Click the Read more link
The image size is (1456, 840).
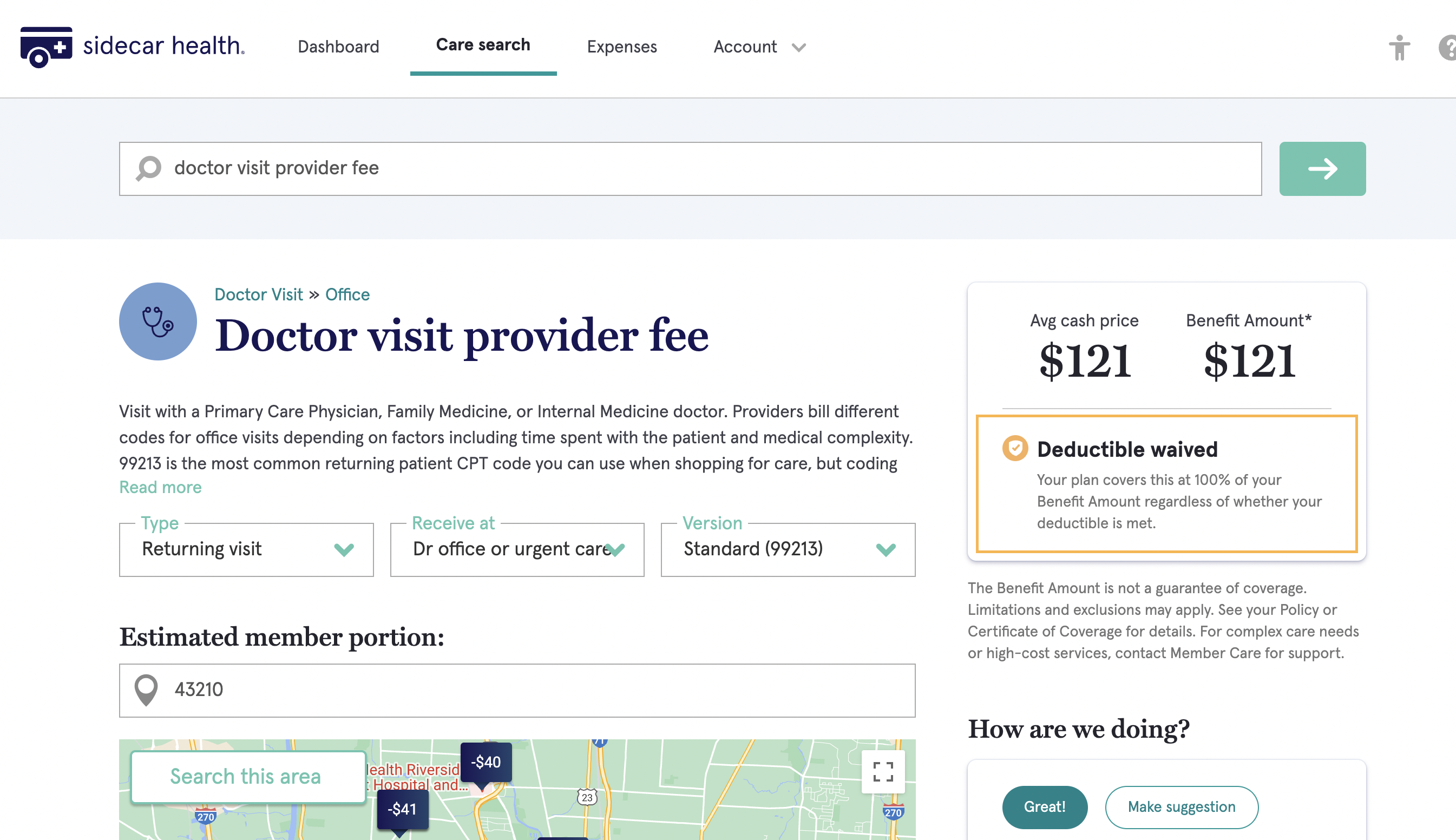pyautogui.click(x=160, y=487)
